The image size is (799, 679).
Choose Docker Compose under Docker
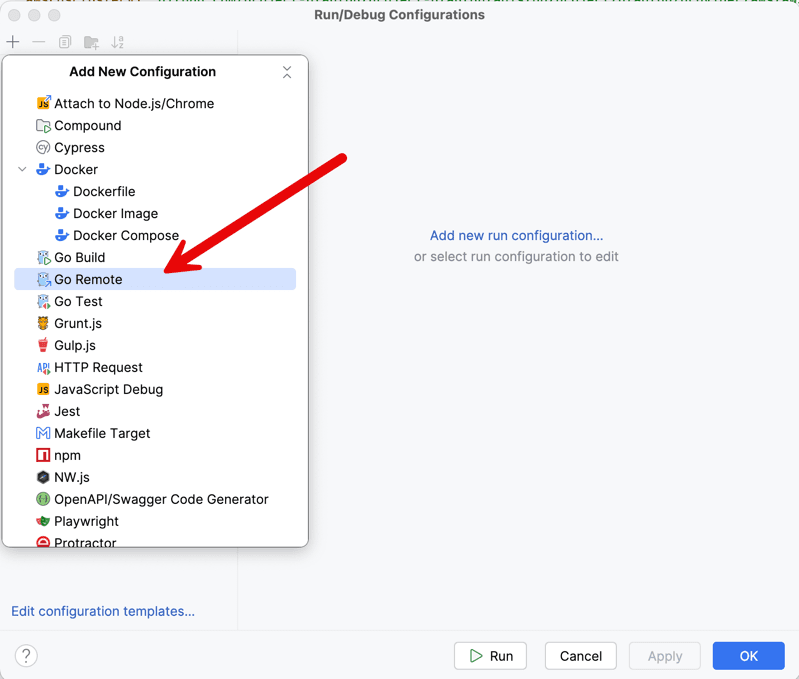pyautogui.click(x=155, y=235)
